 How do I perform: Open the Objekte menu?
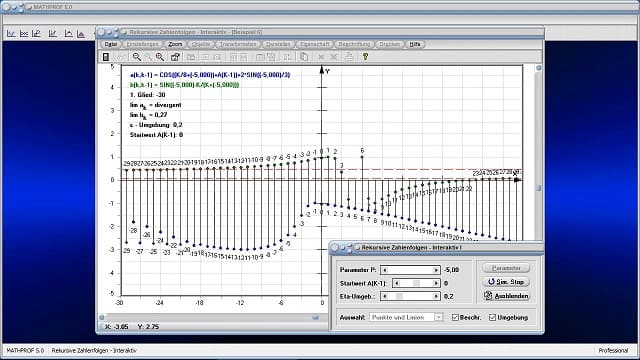click(200, 44)
